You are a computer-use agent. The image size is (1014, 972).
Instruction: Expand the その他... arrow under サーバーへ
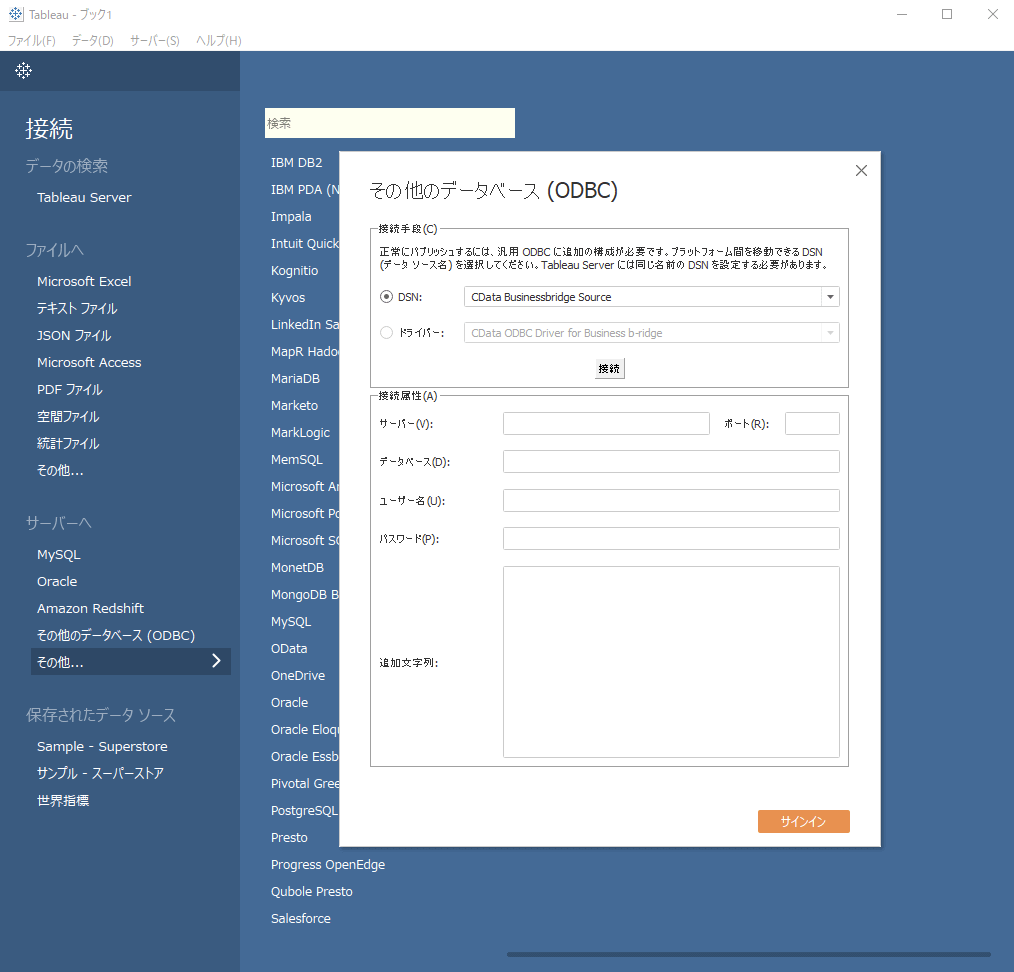[217, 661]
